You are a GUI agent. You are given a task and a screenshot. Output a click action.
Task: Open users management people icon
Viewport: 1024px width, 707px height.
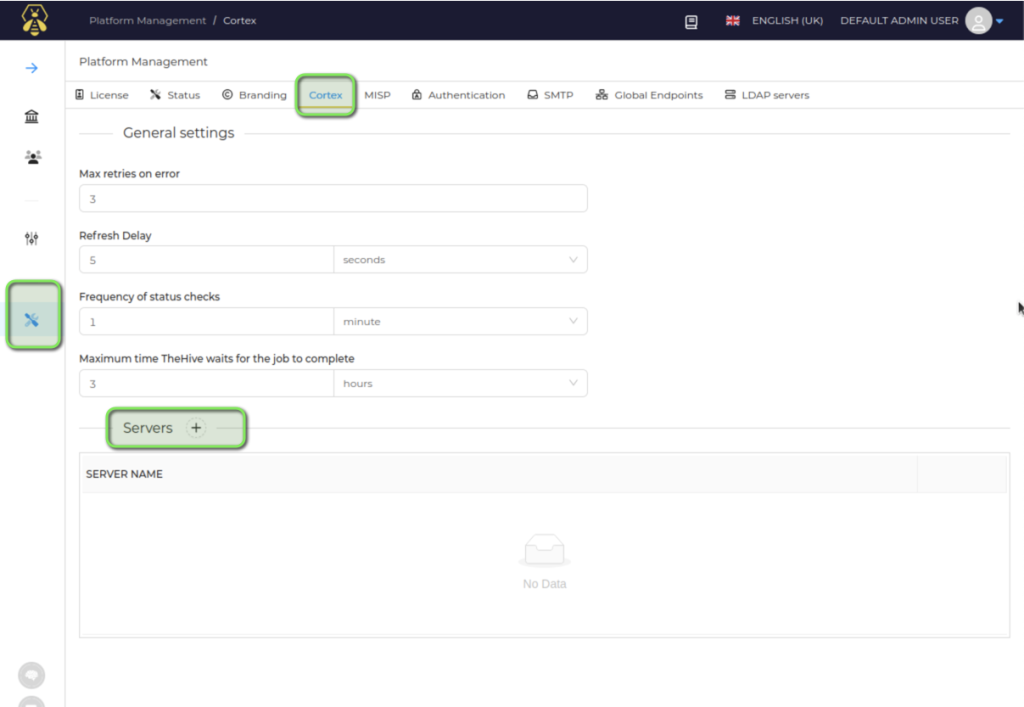[x=33, y=157]
